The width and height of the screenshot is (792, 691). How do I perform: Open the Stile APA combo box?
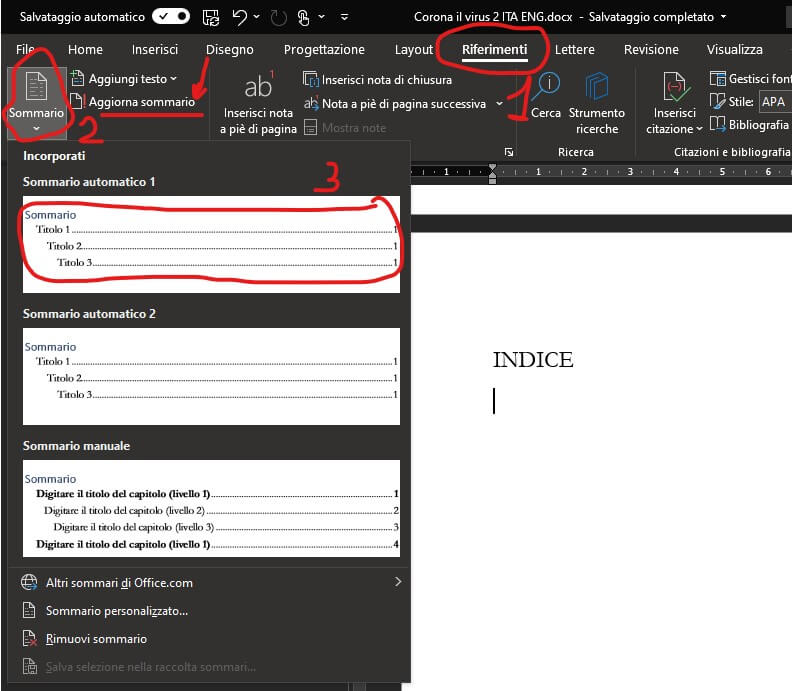pyautogui.click(x=773, y=102)
